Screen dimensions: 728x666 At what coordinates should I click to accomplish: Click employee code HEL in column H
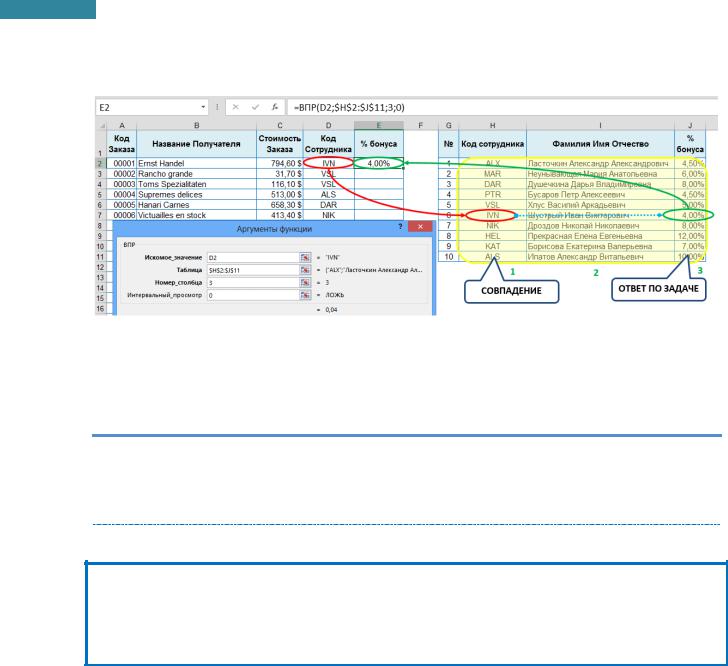coord(493,236)
